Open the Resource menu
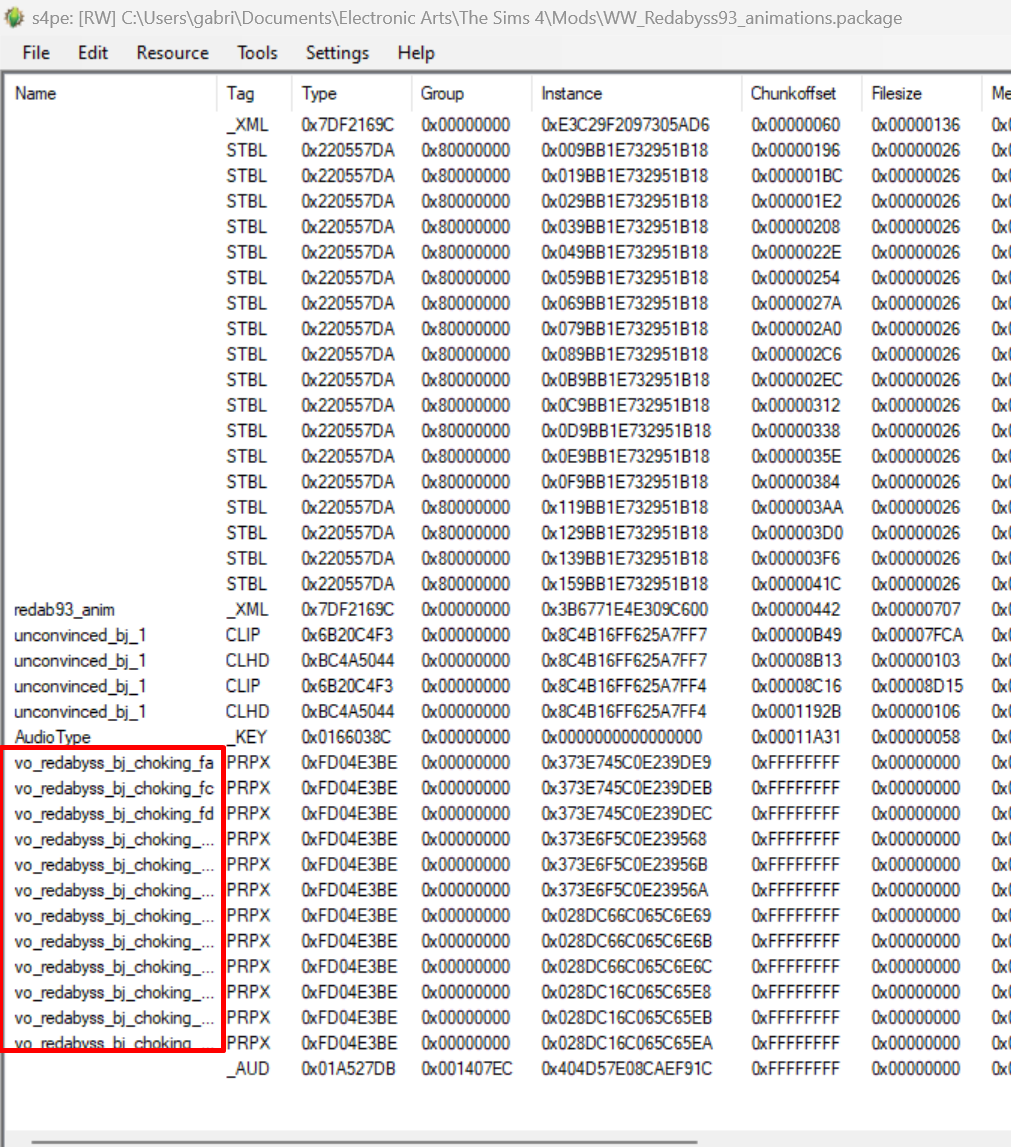Image resolution: width=1011 pixels, height=1147 pixels. click(x=173, y=53)
